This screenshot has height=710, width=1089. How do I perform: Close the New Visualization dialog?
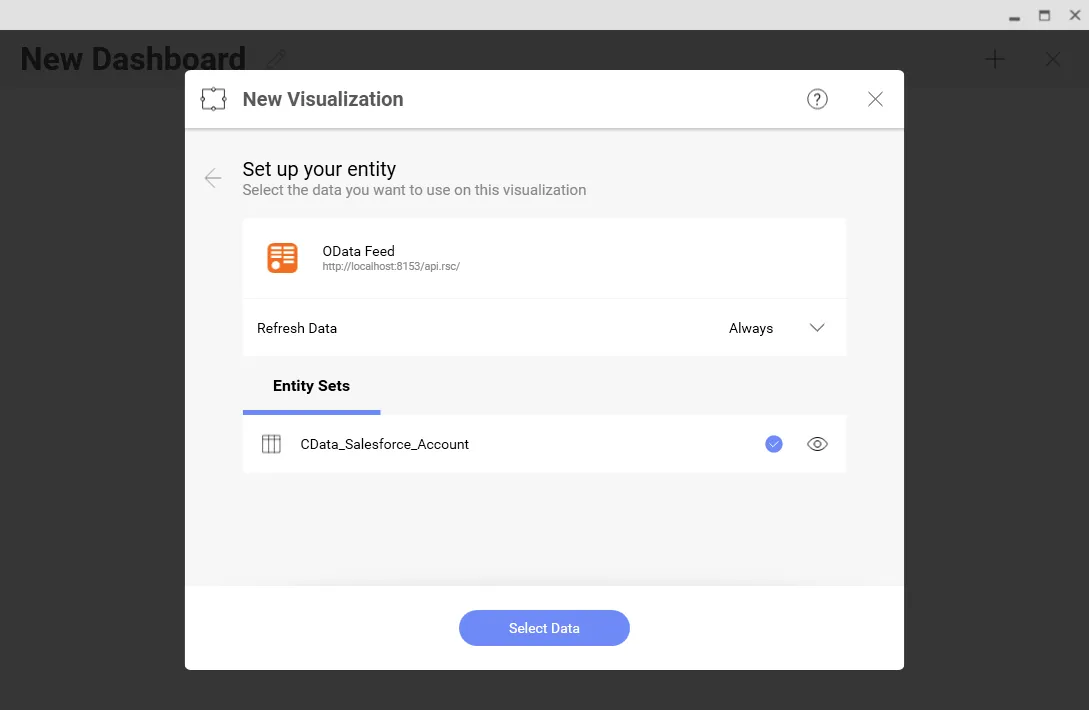tap(875, 98)
